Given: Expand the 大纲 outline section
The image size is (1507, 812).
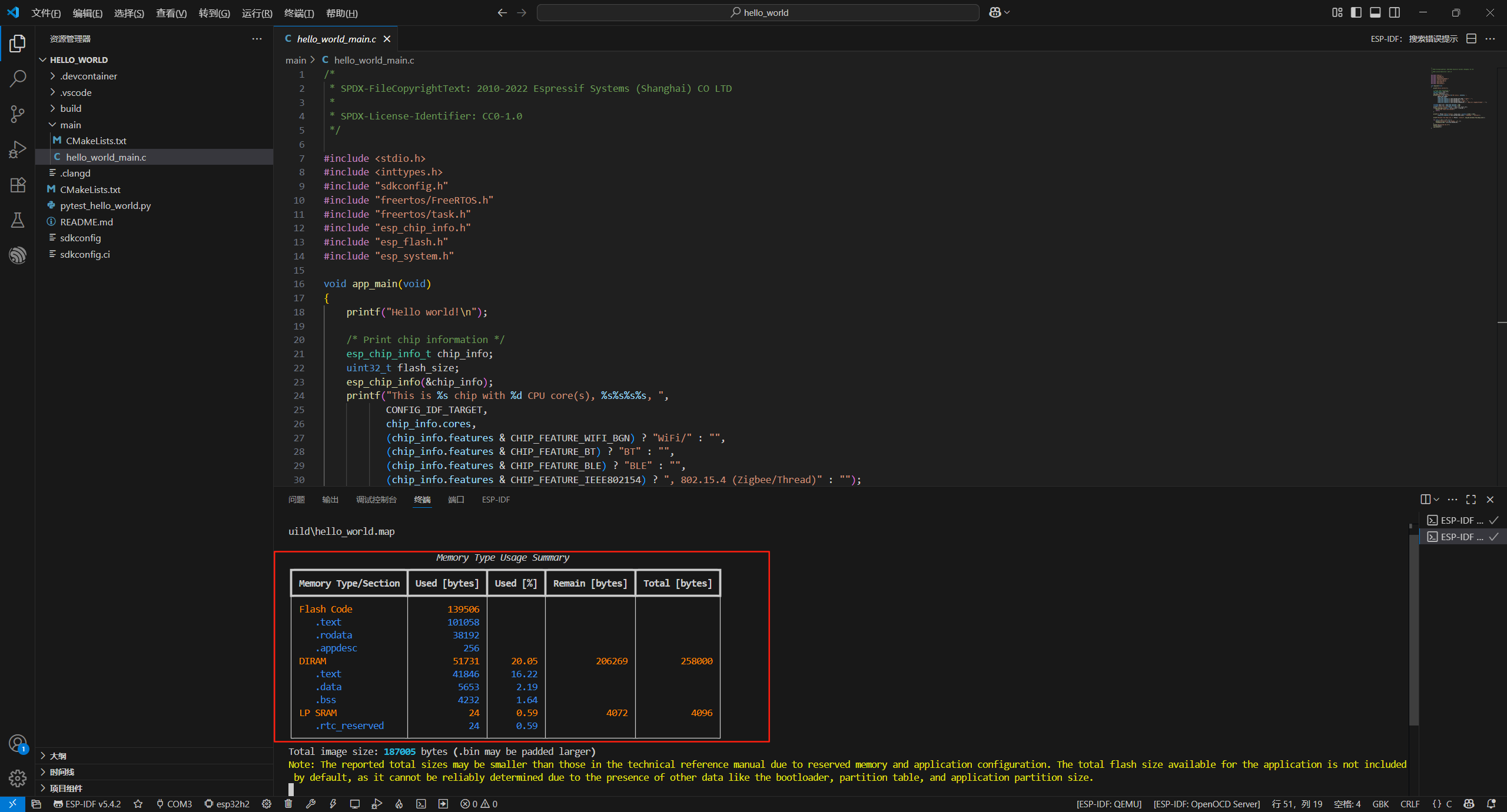Looking at the screenshot, I should coord(58,756).
